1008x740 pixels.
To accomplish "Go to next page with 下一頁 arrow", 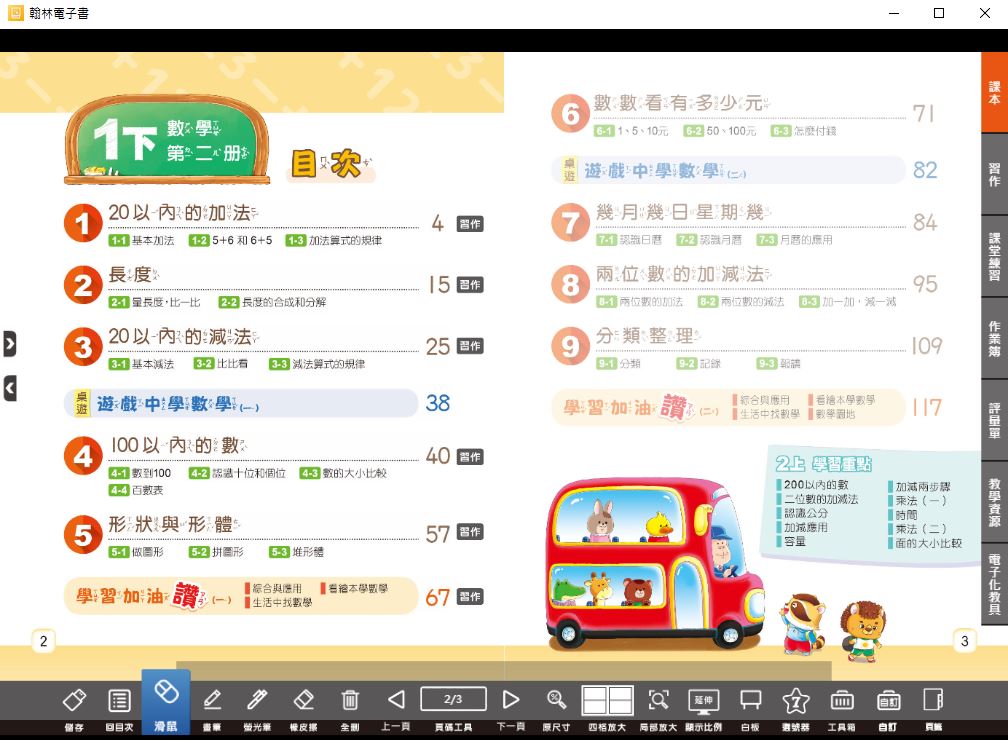I will tap(511, 700).
